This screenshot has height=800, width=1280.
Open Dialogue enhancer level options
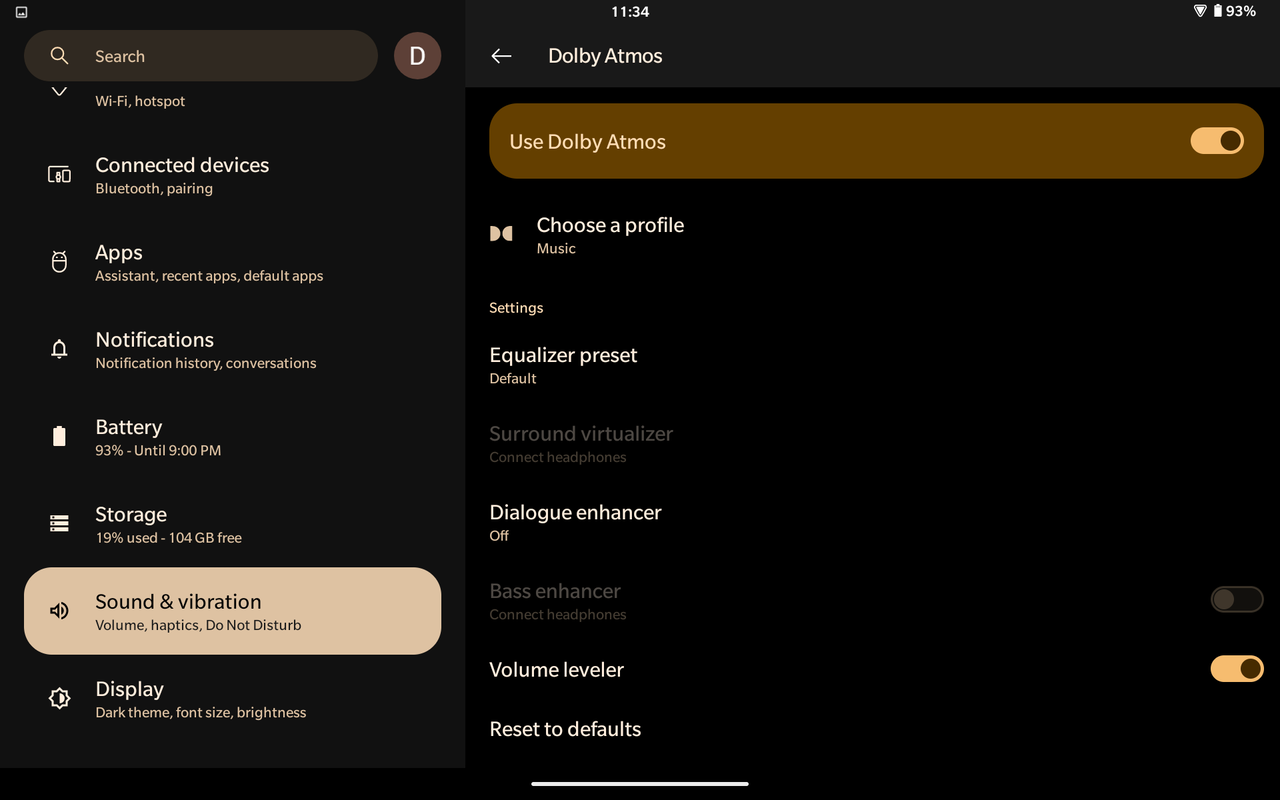coord(575,522)
